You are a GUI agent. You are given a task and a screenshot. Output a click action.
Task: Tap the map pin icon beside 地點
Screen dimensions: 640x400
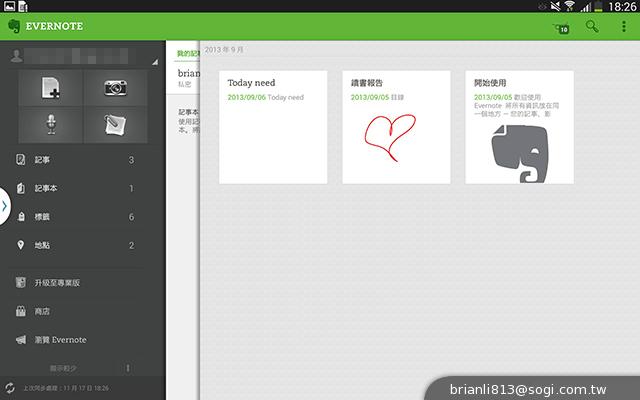pos(20,245)
